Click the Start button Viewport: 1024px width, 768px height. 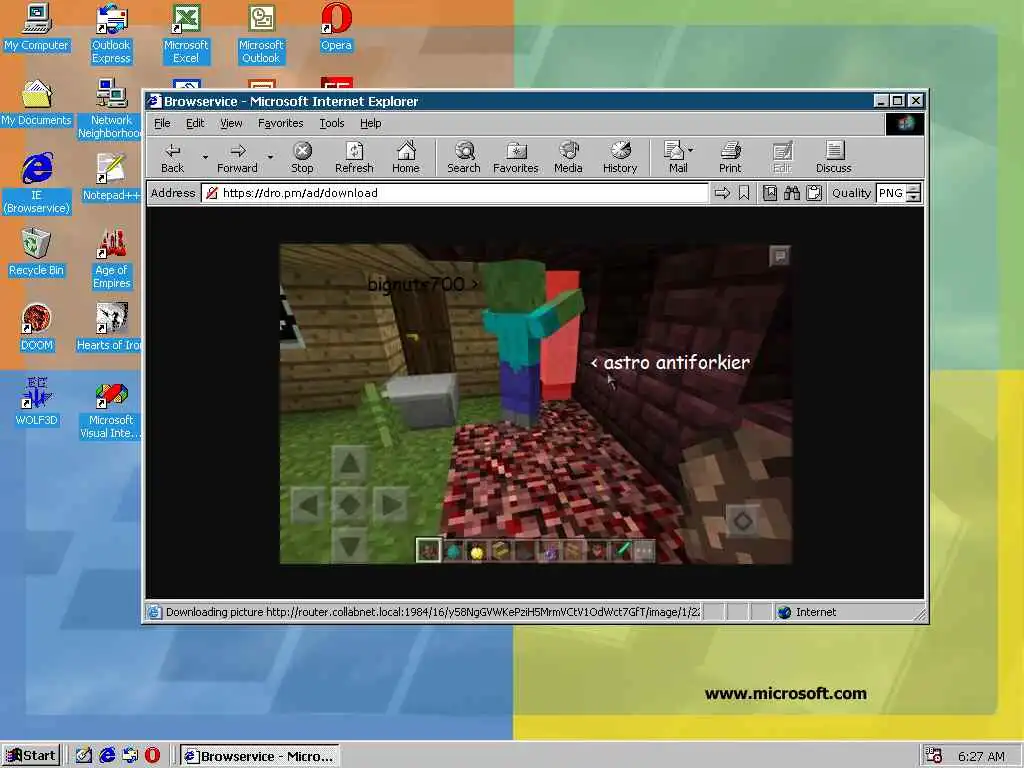pyautogui.click(x=31, y=756)
